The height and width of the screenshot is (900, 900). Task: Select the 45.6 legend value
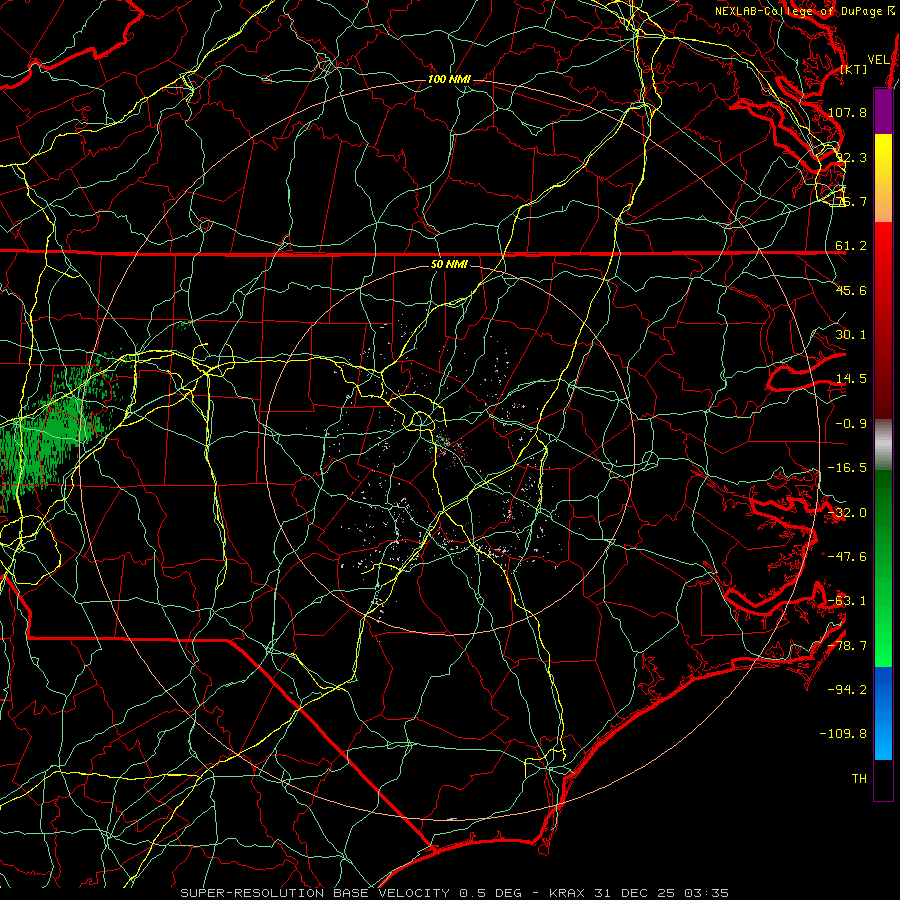click(x=851, y=290)
